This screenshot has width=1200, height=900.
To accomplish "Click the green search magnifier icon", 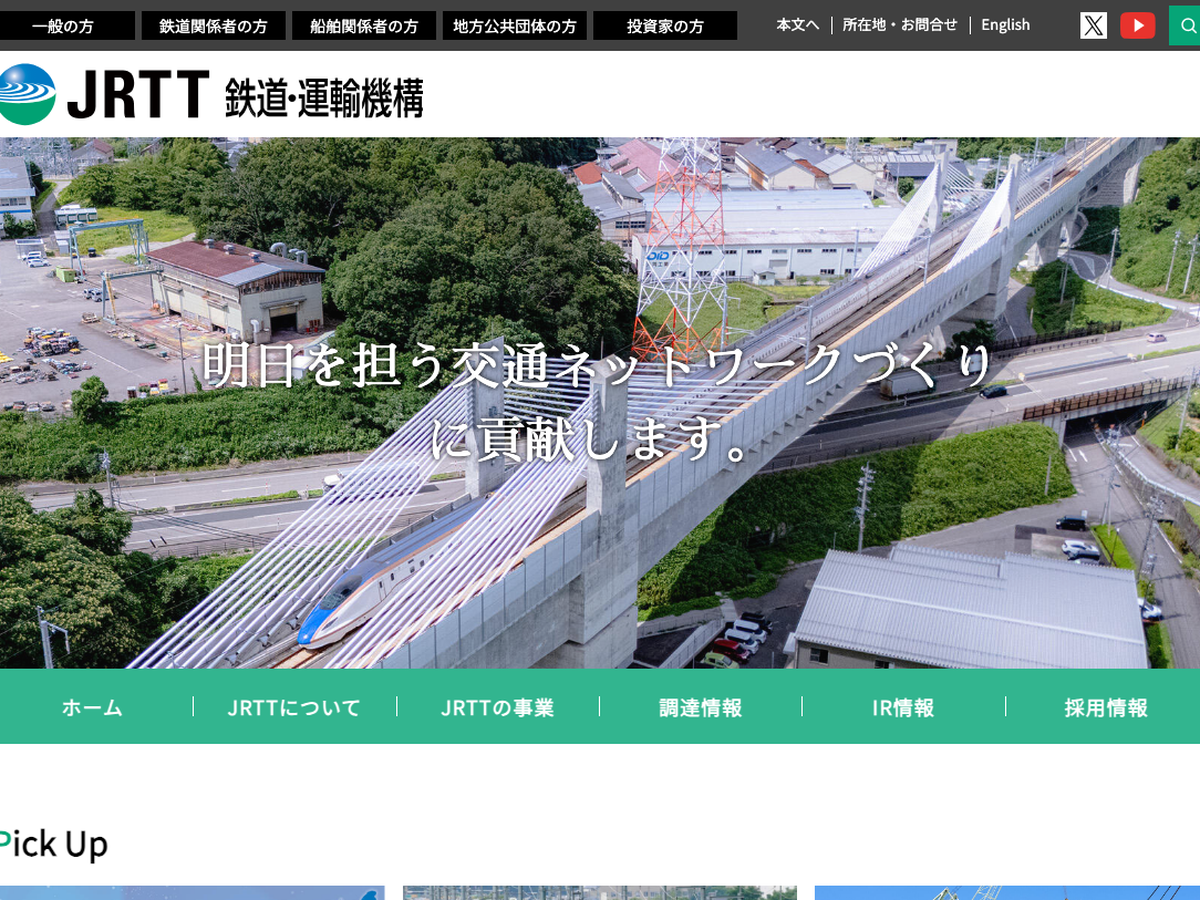I will 1185,25.
